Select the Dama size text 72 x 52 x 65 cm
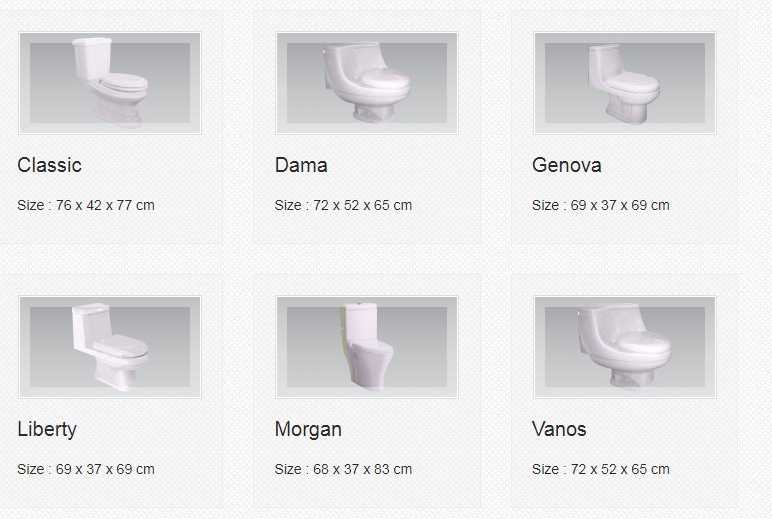This screenshot has width=772, height=519. tap(362, 205)
